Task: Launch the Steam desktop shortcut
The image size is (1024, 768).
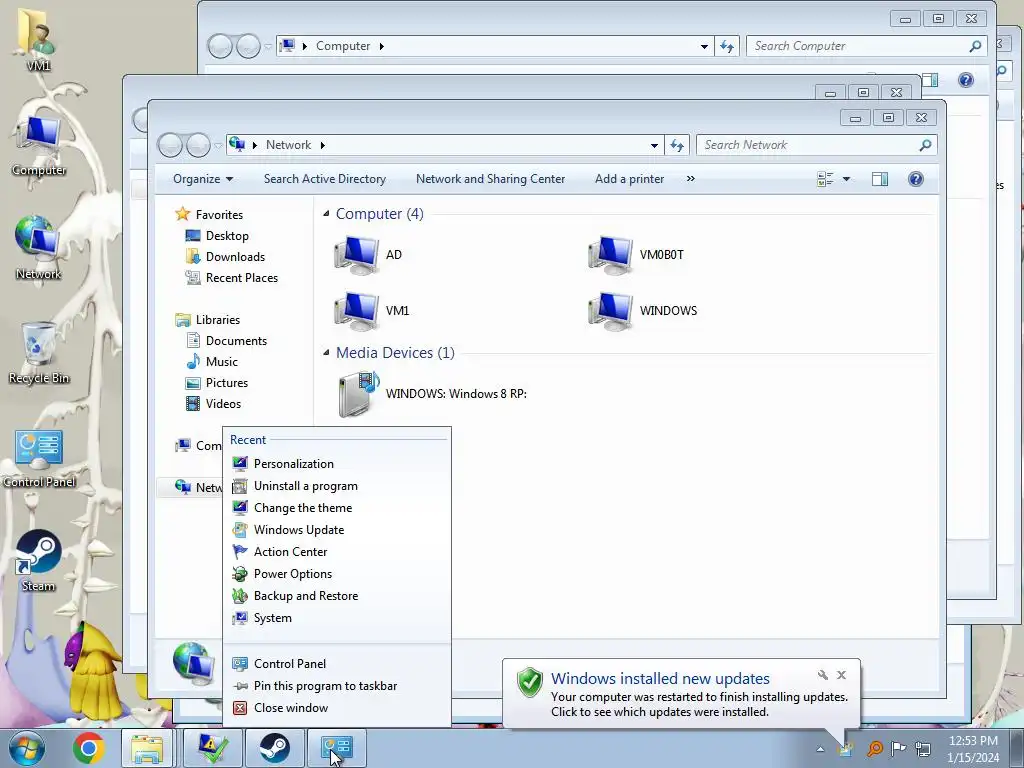Action: [39, 560]
